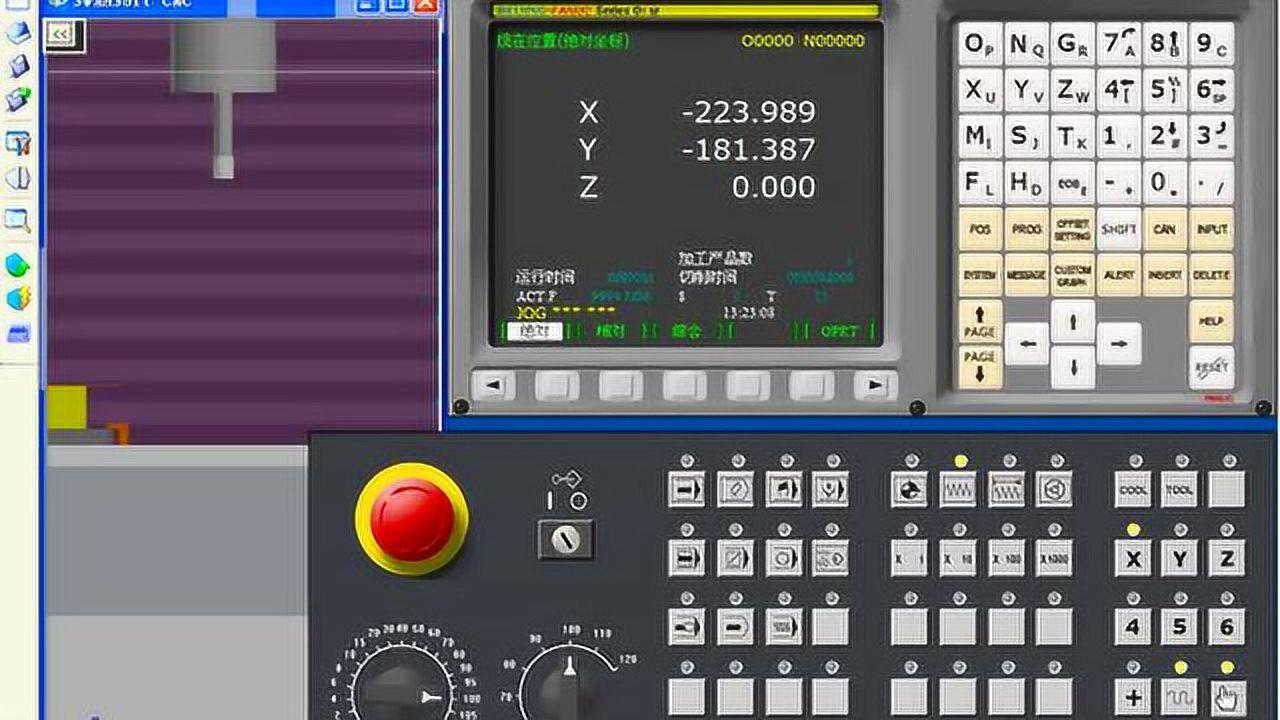Choose the X 100 increment button
The image size is (1280, 720).
[x=1006, y=559]
